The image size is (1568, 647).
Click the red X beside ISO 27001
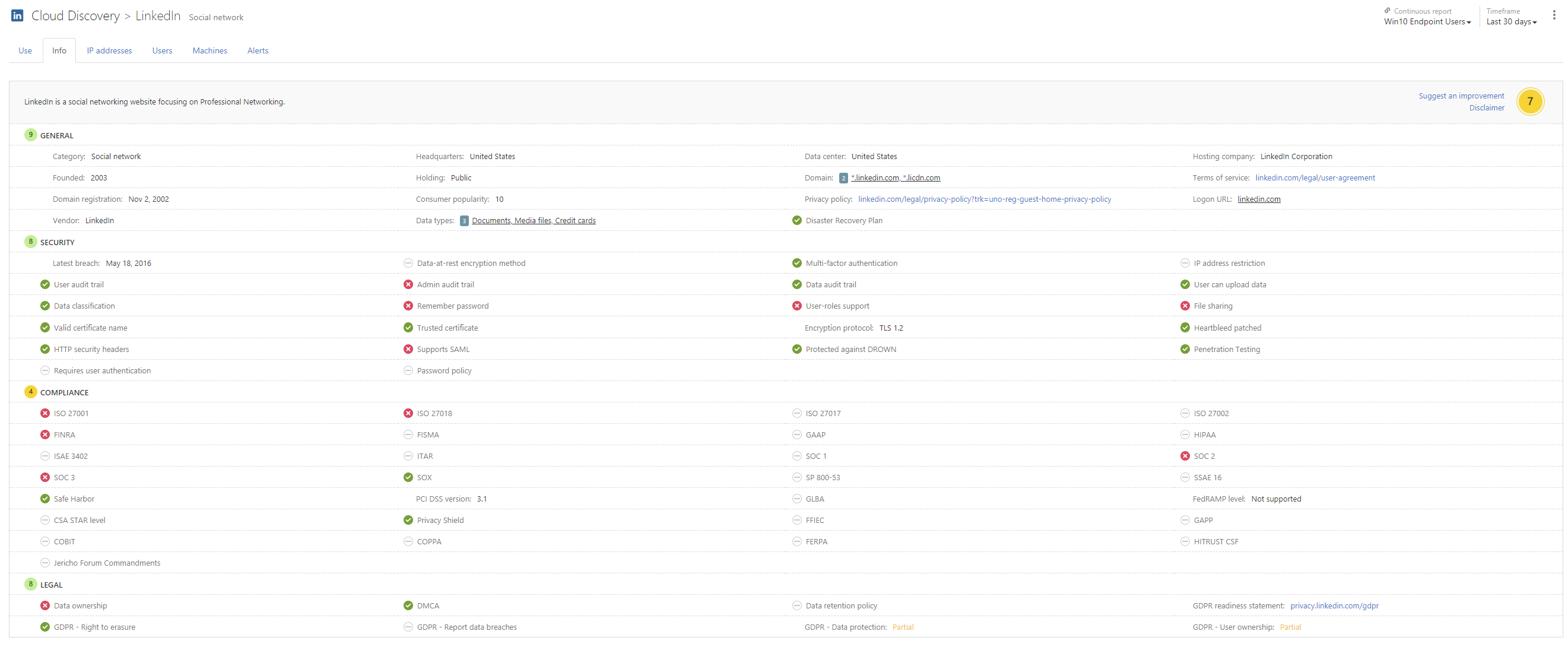[45, 413]
